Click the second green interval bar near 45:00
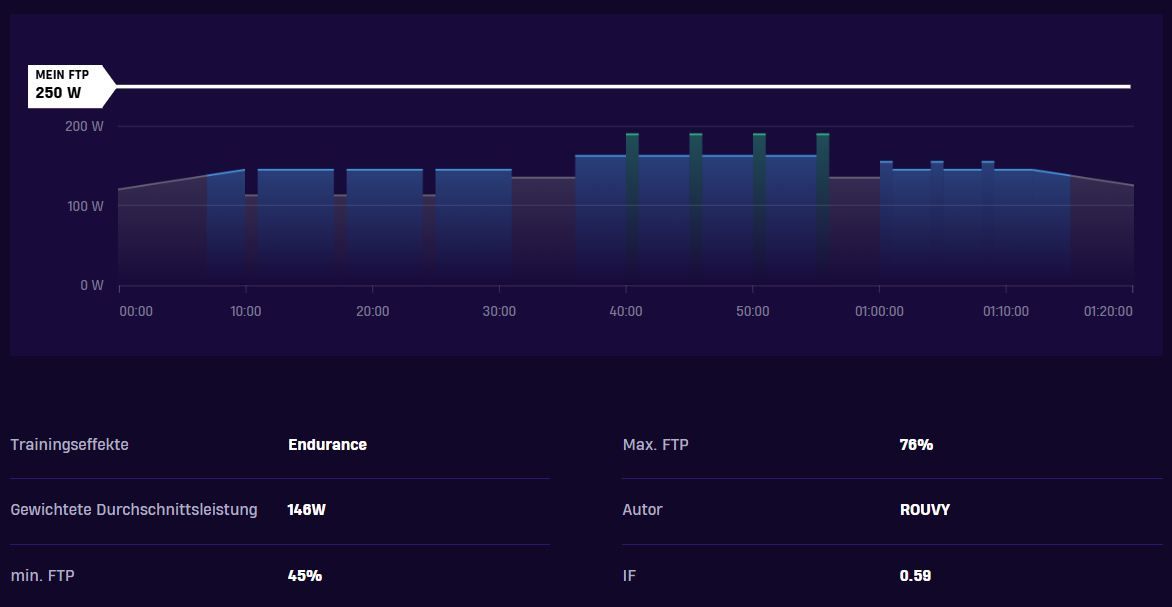The image size is (1172, 607). pyautogui.click(x=696, y=209)
